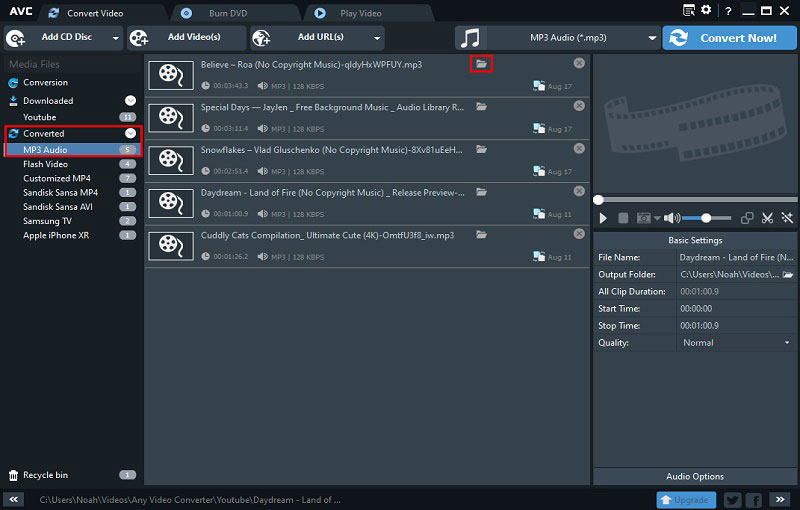Open folder for Snowflakes – Vlad Gluschenko file
The image size is (800, 510).
481,149
